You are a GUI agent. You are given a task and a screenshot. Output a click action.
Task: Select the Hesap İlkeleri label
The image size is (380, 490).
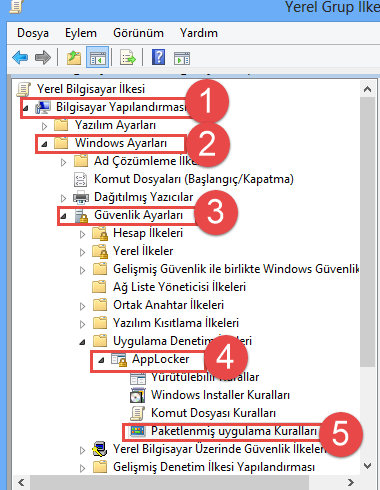pos(148,233)
